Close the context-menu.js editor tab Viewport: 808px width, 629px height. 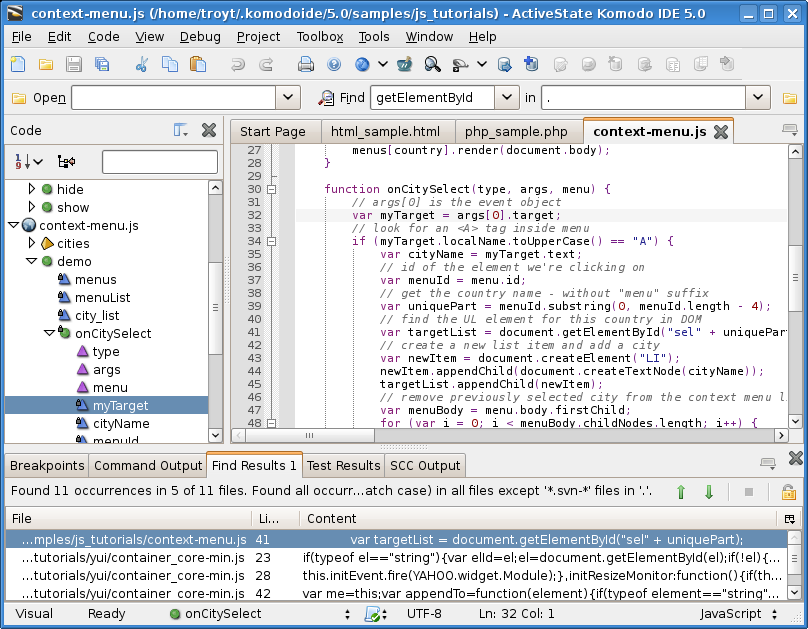[x=721, y=130]
